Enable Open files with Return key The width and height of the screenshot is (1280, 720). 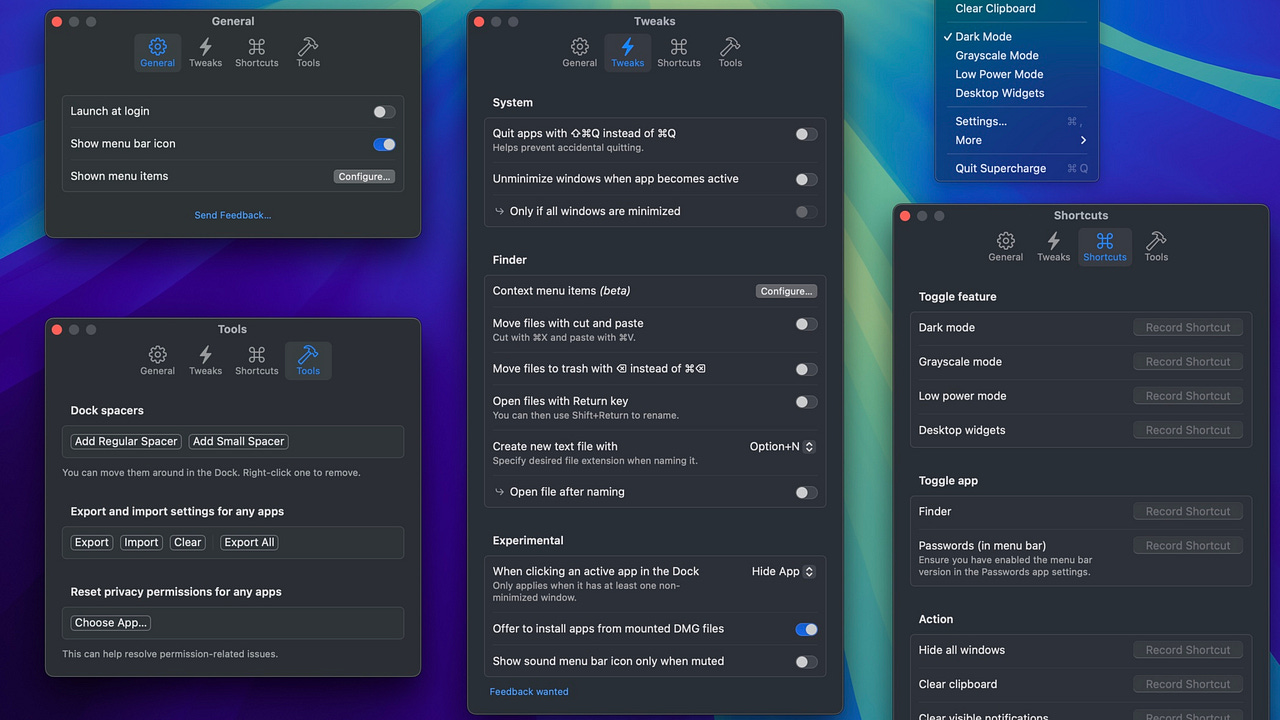coord(806,402)
